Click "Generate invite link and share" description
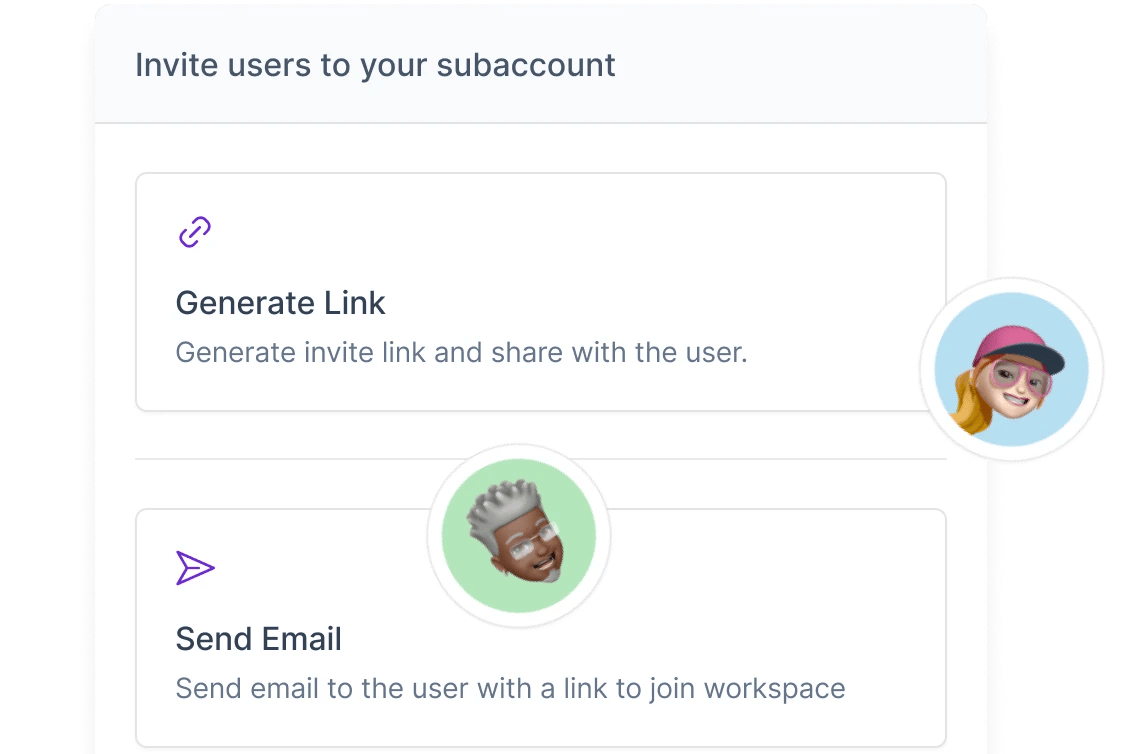Viewport: 1137px width, 754px height. point(461,353)
